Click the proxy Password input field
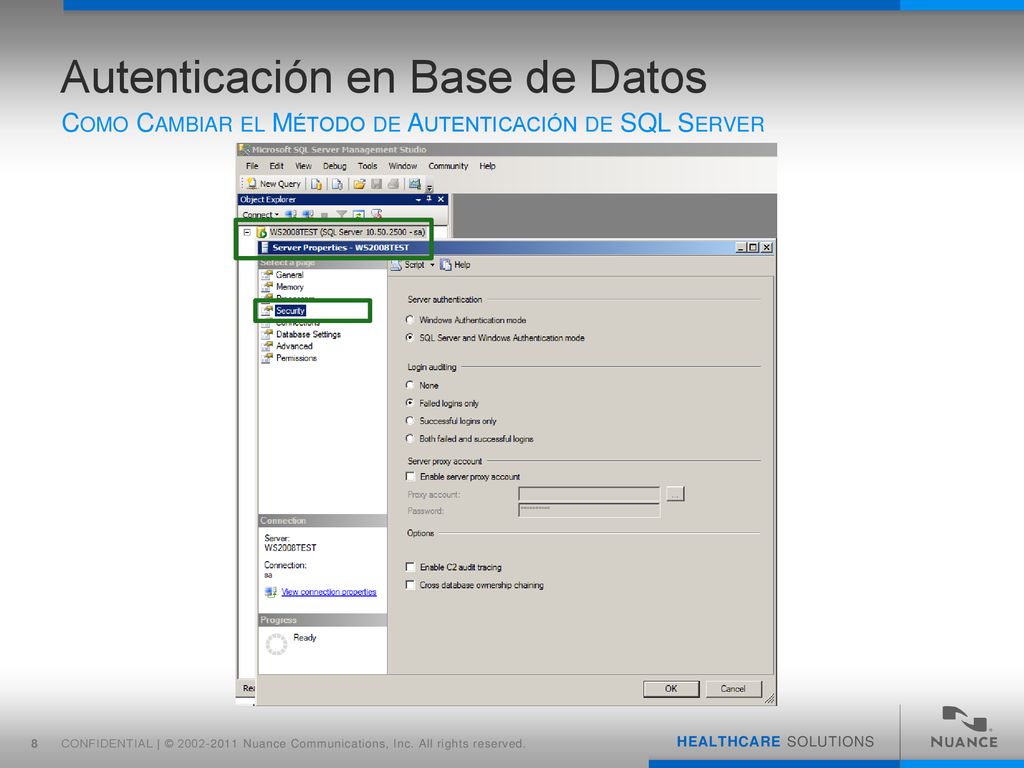The height and width of the screenshot is (768, 1024). pyautogui.click(x=589, y=510)
